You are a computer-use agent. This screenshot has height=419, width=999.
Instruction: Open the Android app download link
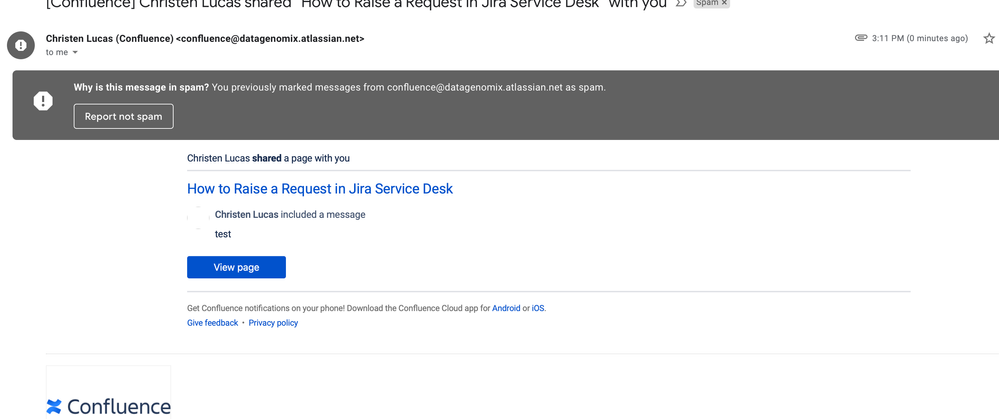pos(506,308)
